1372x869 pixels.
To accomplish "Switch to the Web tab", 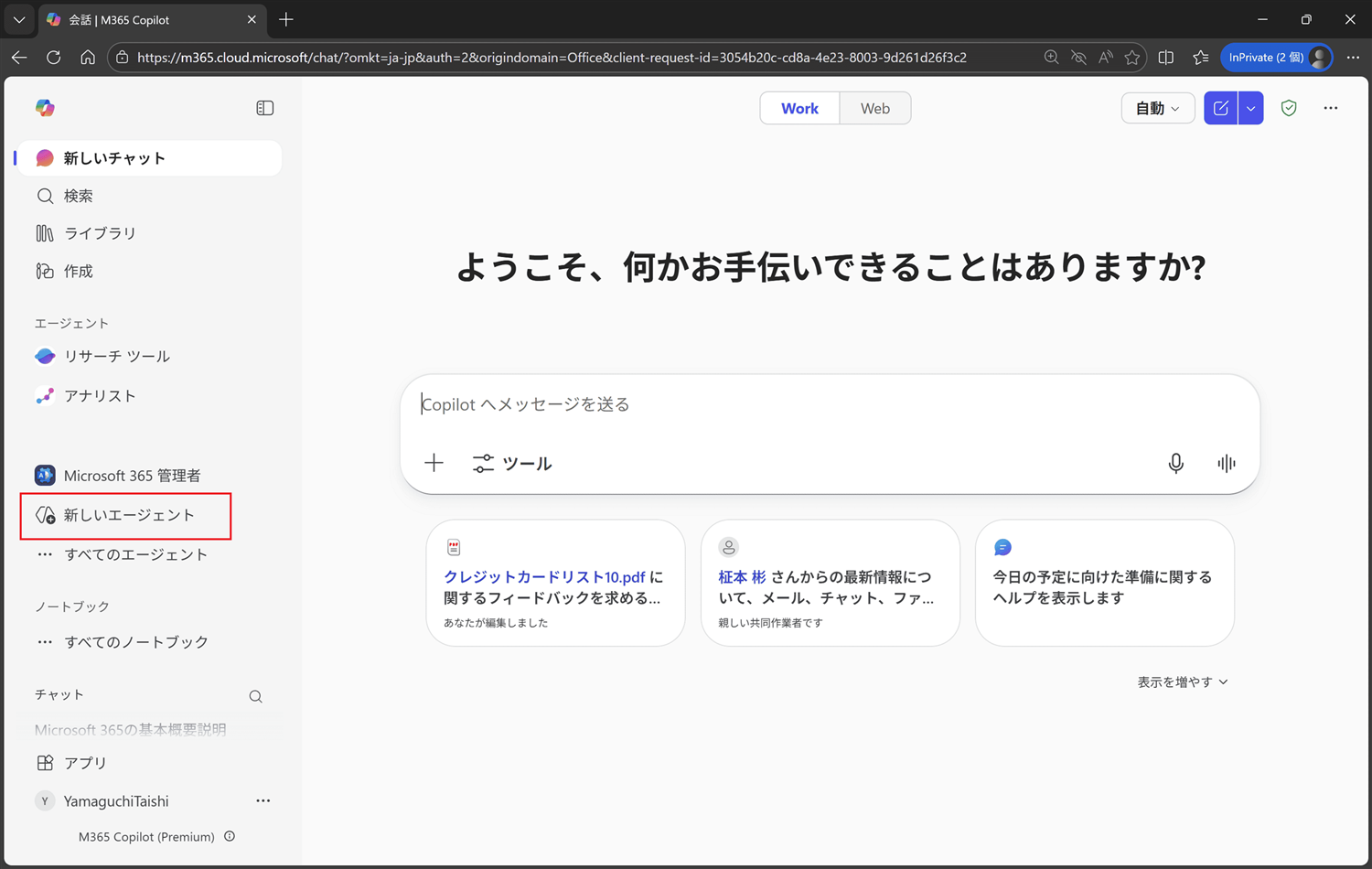I will pos(875,108).
